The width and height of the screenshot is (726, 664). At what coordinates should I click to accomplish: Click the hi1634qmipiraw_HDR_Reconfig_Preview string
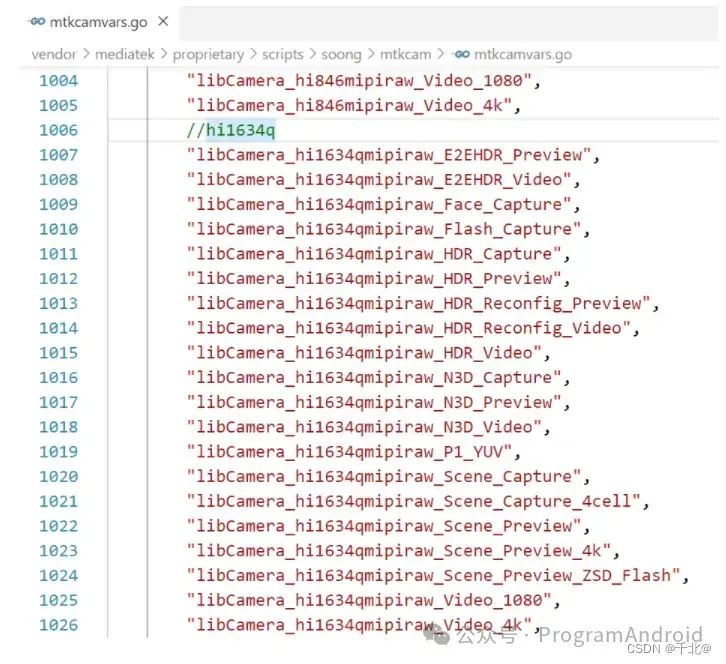pyautogui.click(x=419, y=304)
